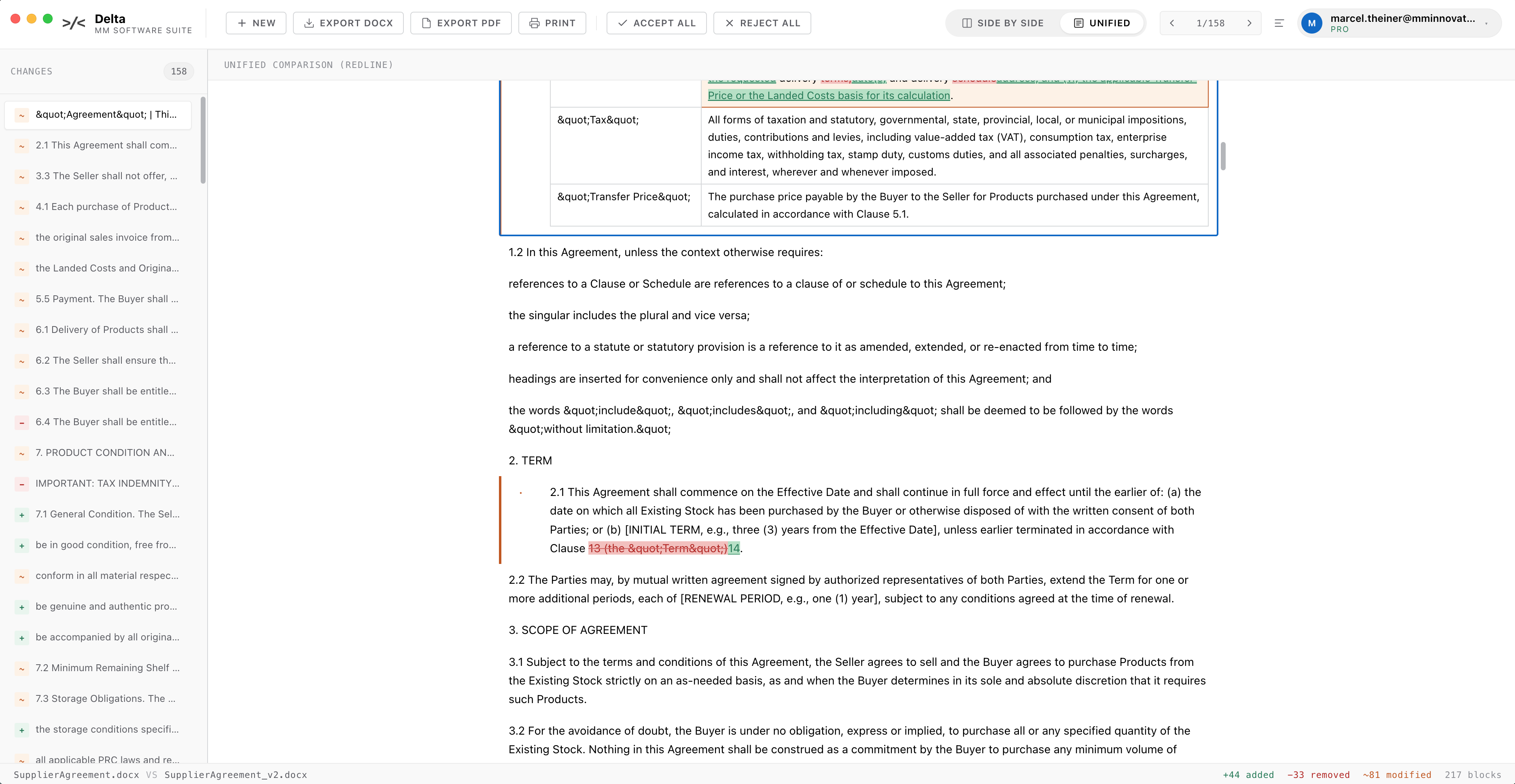Click modified icon beside 'conform in all material respec'
This screenshot has width=1515, height=784.
point(22,576)
